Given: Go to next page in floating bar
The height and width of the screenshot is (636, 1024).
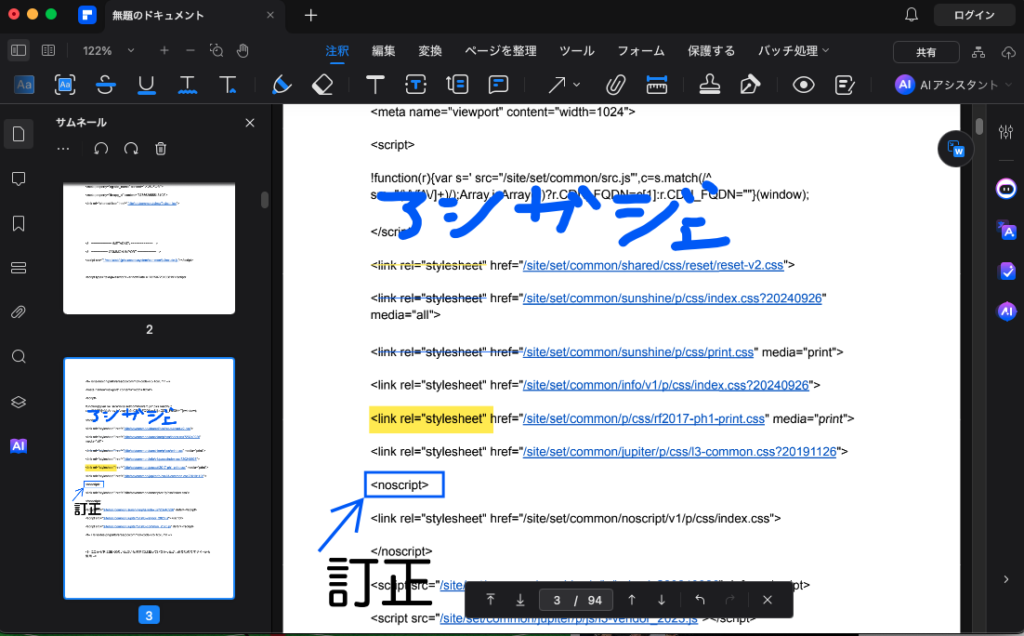Looking at the screenshot, I should [x=662, y=600].
